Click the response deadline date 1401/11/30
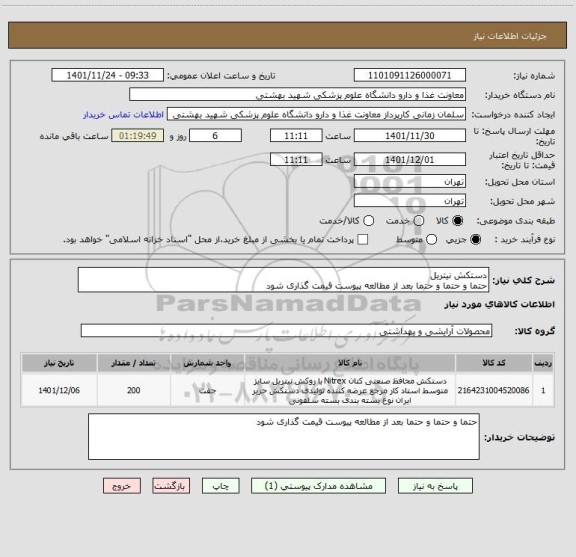The width and height of the screenshot is (576, 557). (x=410, y=136)
